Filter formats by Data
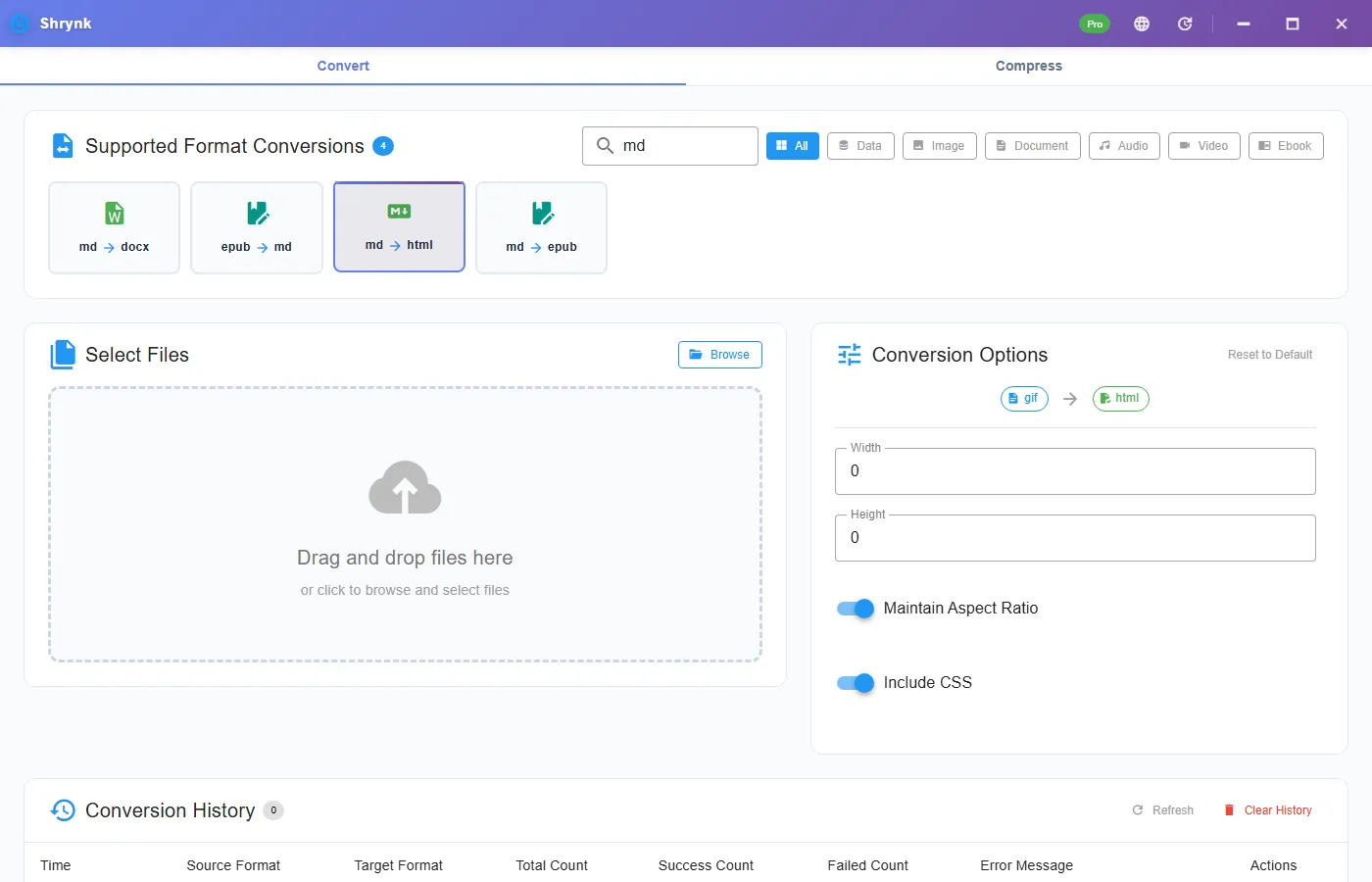 coord(860,146)
